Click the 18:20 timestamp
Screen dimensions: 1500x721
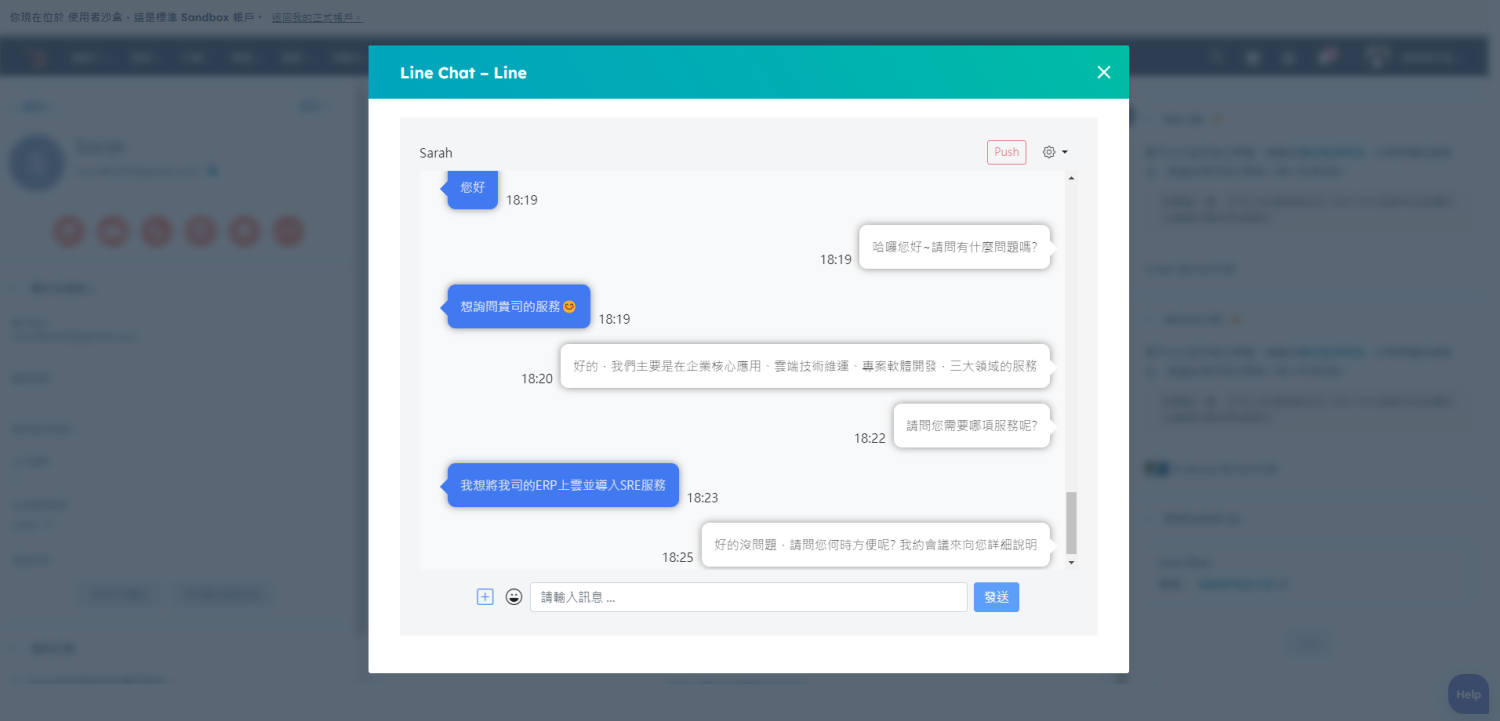(536, 379)
